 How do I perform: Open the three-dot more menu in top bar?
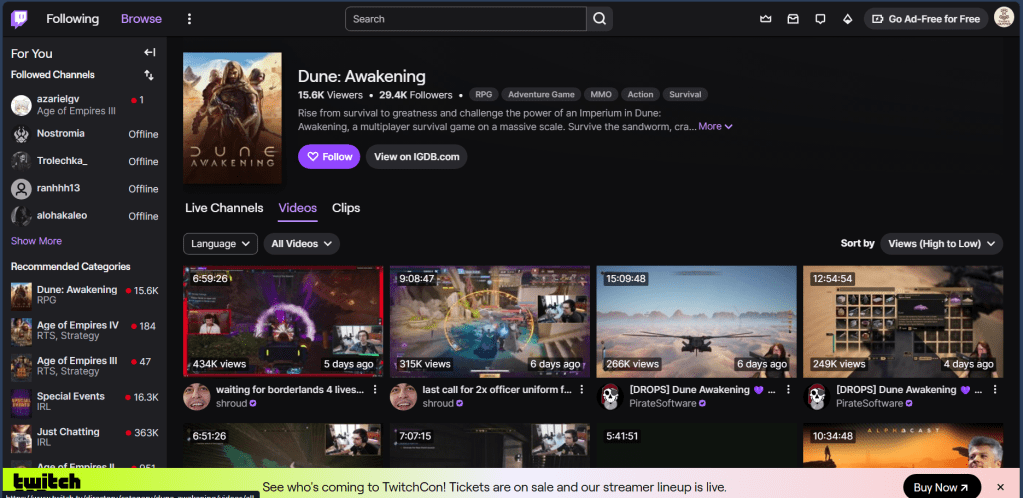click(x=189, y=19)
